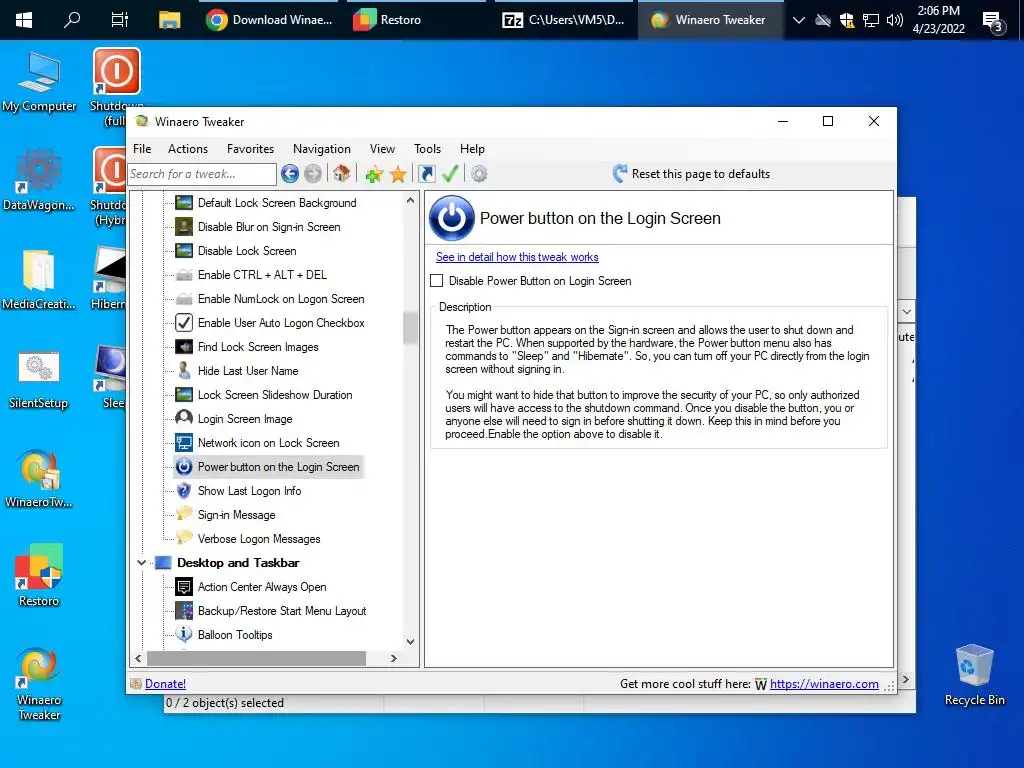The height and width of the screenshot is (768, 1024).
Task: Click the create shortcut toolbar icon
Action: click(426, 174)
